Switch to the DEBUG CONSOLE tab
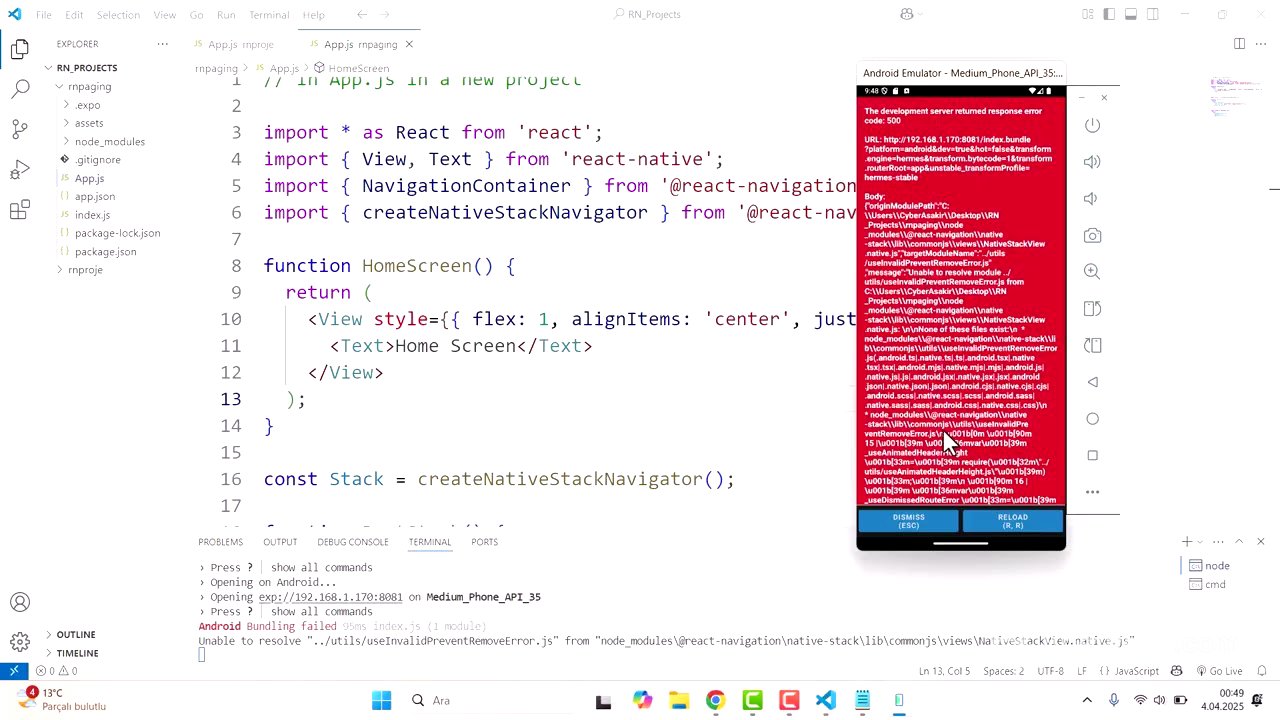This screenshot has height=720, width=1280. 353,542
